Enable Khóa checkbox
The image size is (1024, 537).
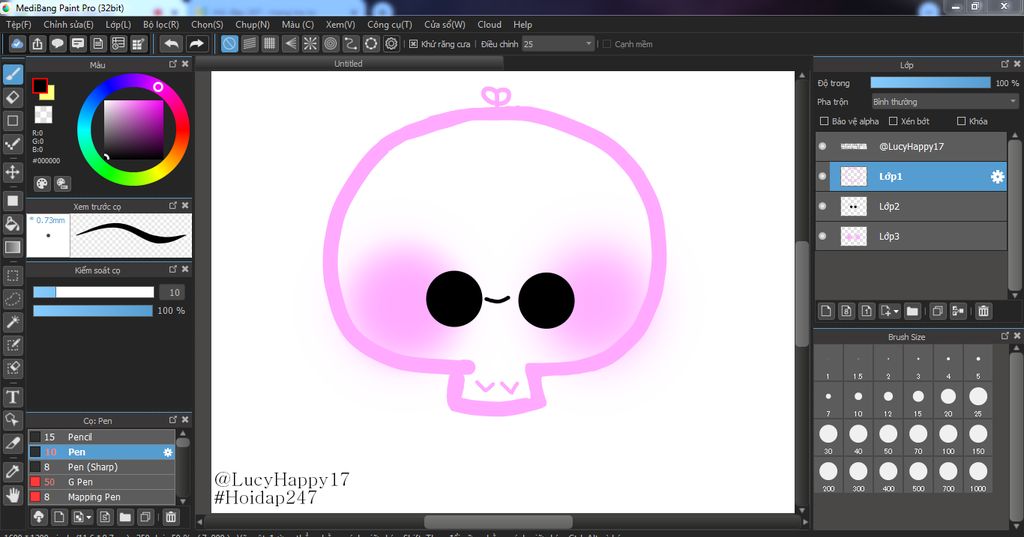coord(961,121)
